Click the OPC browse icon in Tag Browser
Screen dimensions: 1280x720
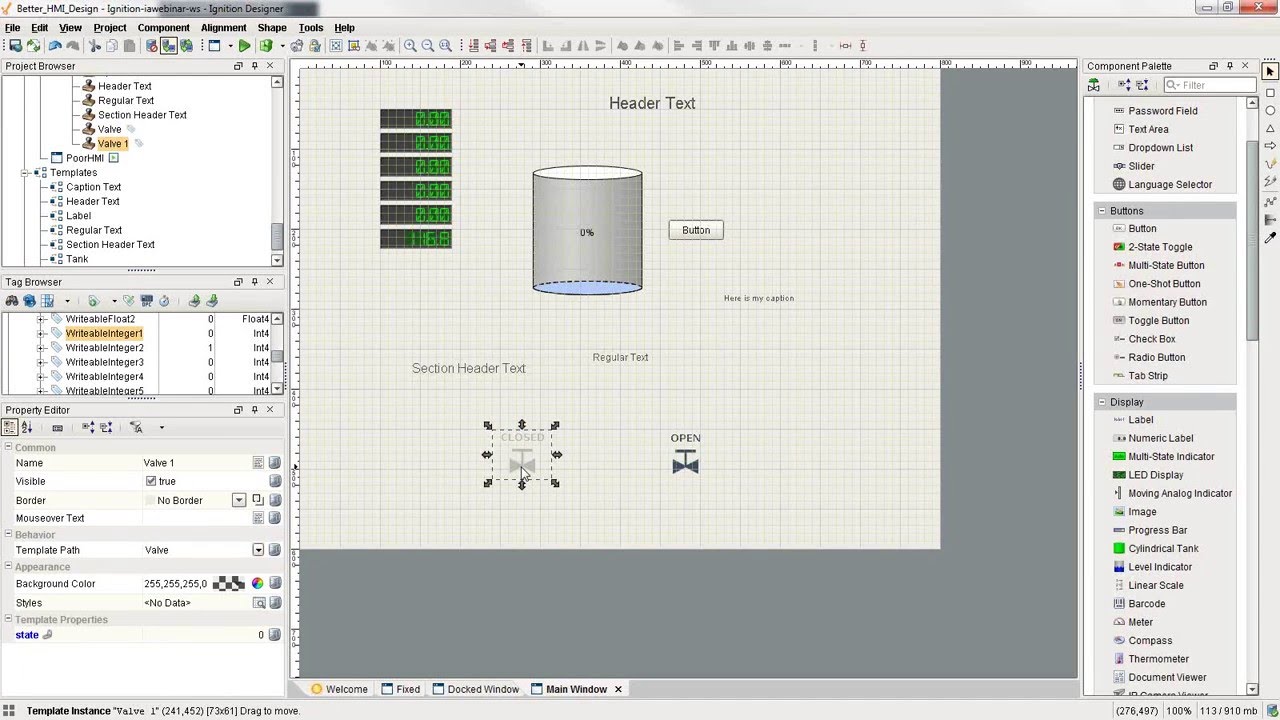pos(146,300)
